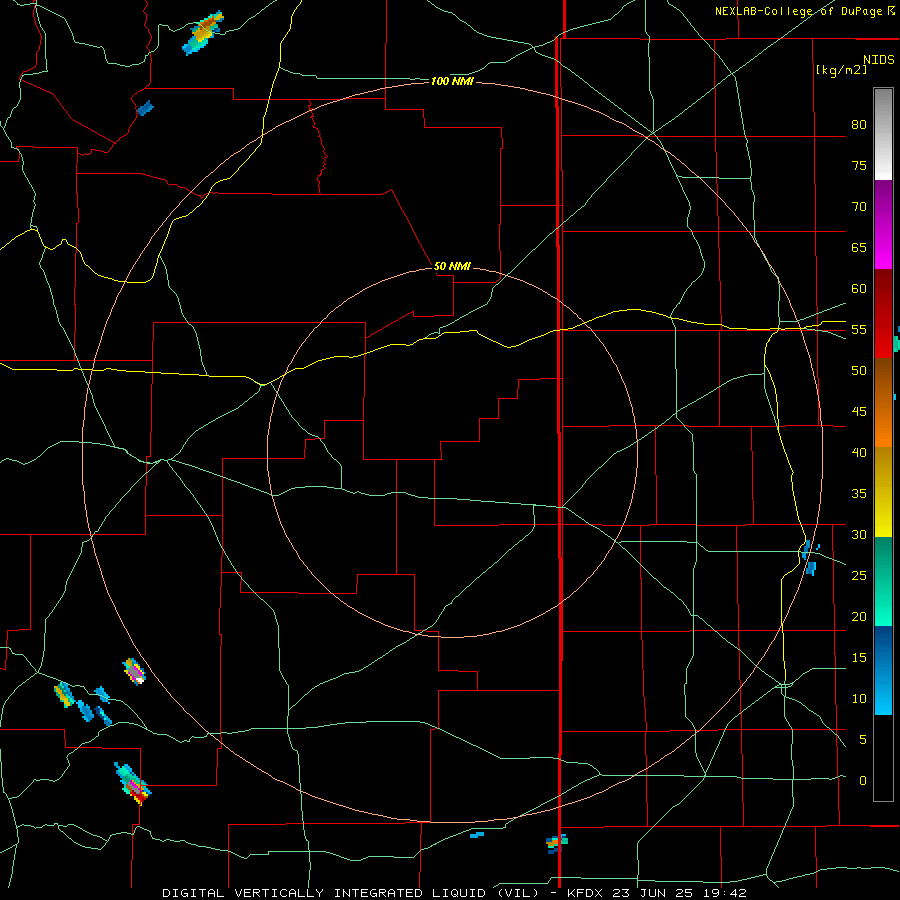Click the purple-core storm cell in southwest

point(134,672)
